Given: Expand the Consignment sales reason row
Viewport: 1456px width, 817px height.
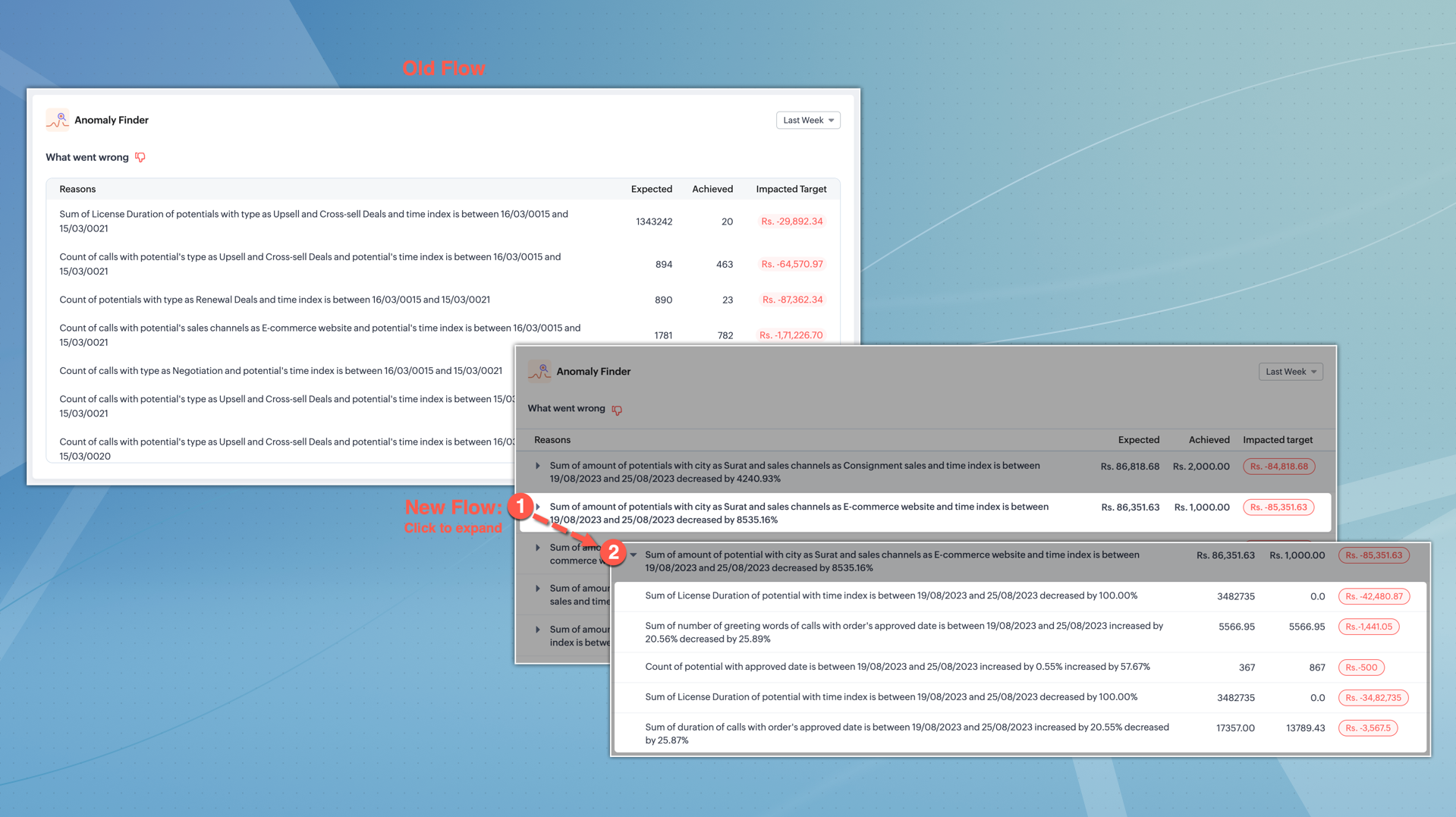Looking at the screenshot, I should coord(538,466).
